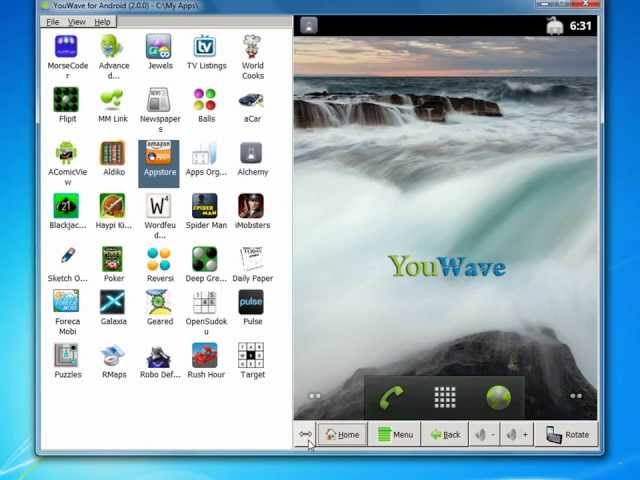
Task: Open the TV Listings app
Action: pos(205,47)
